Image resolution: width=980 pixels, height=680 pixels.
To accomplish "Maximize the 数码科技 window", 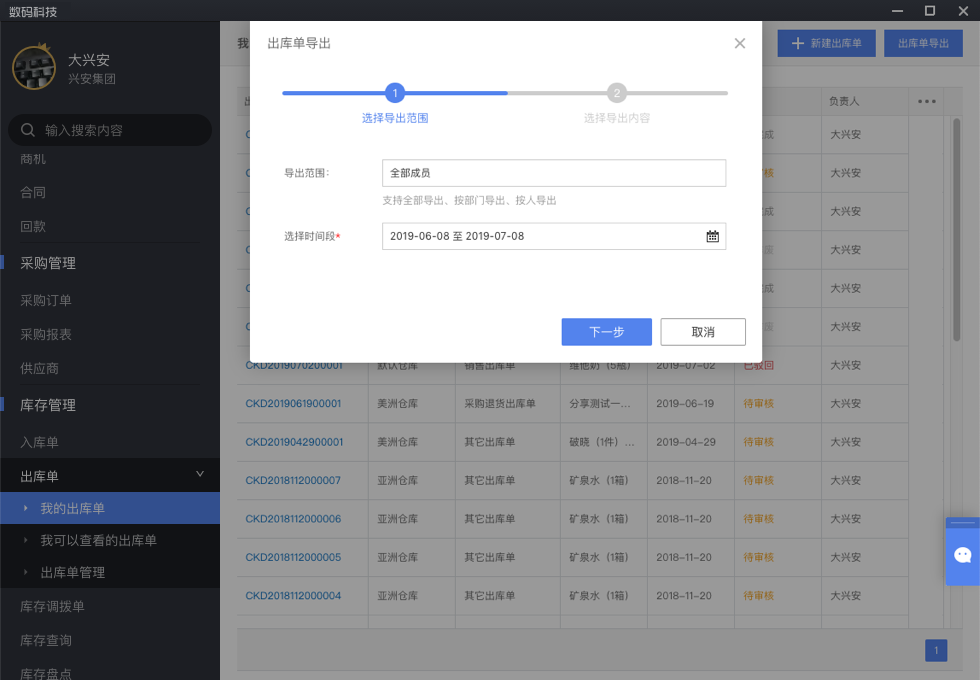I will coord(930,11).
